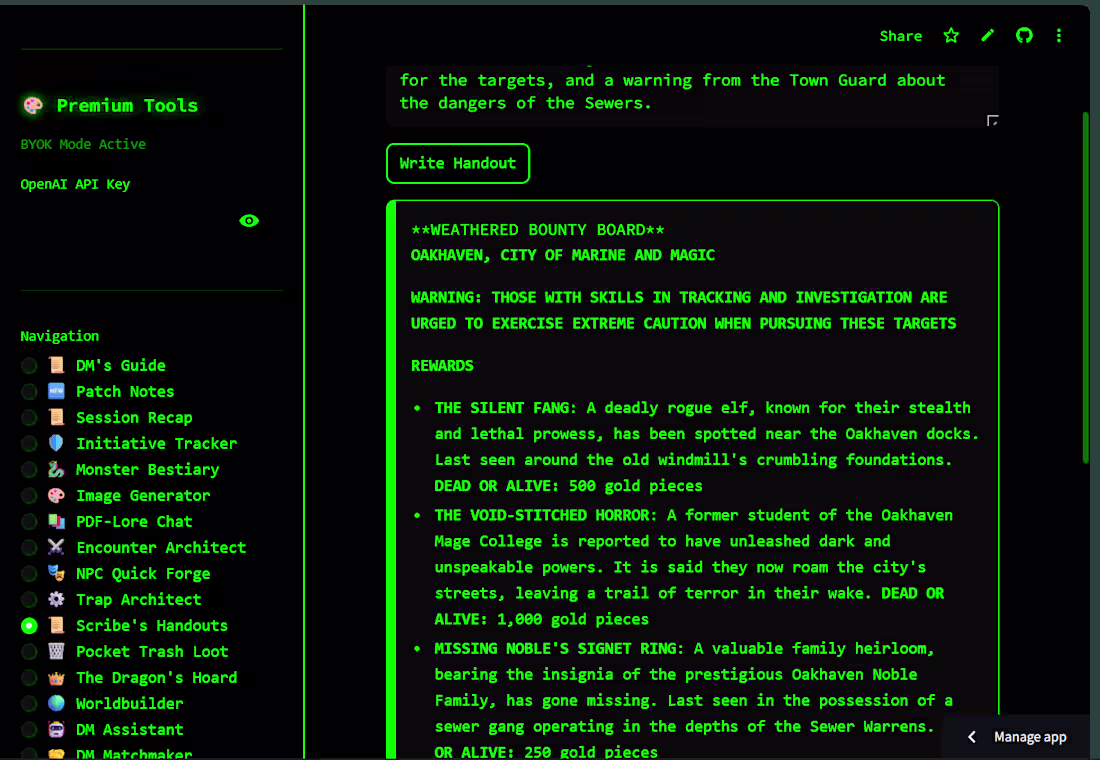Expand the prompt text area via its corner handle
The height and width of the screenshot is (760, 1100).
[992, 120]
